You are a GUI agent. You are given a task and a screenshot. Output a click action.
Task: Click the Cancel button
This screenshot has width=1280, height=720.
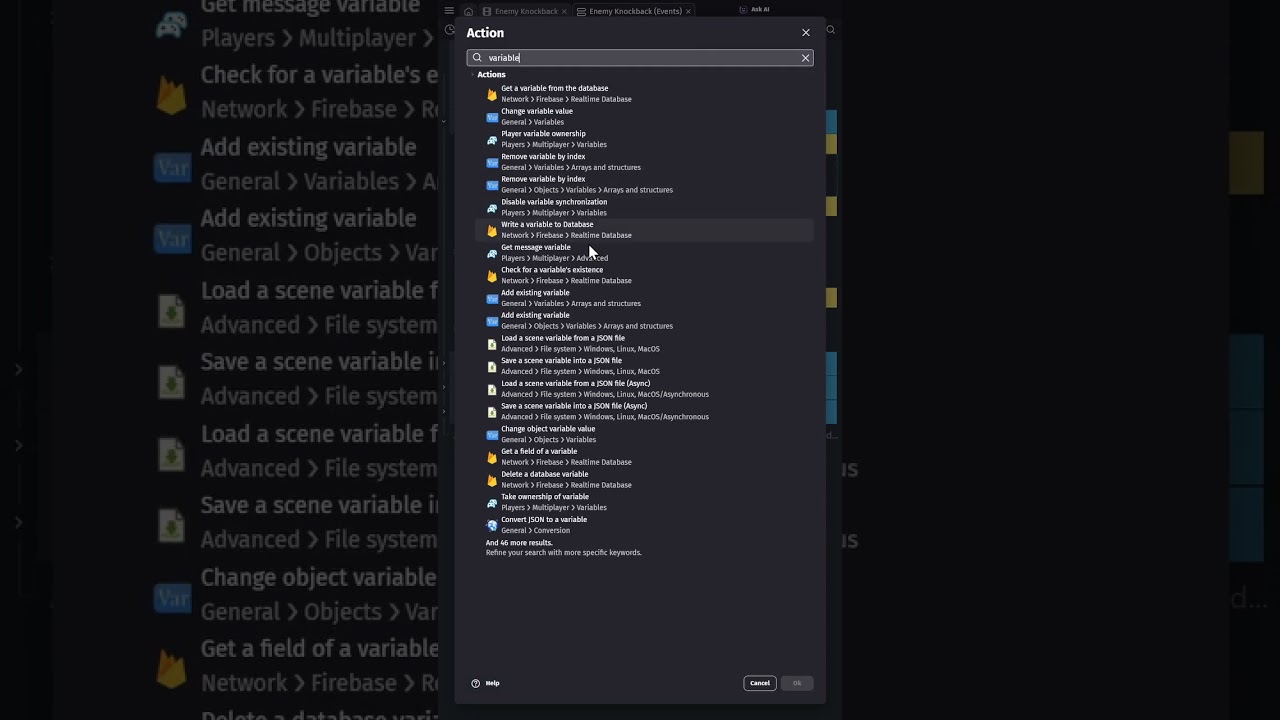coord(760,683)
